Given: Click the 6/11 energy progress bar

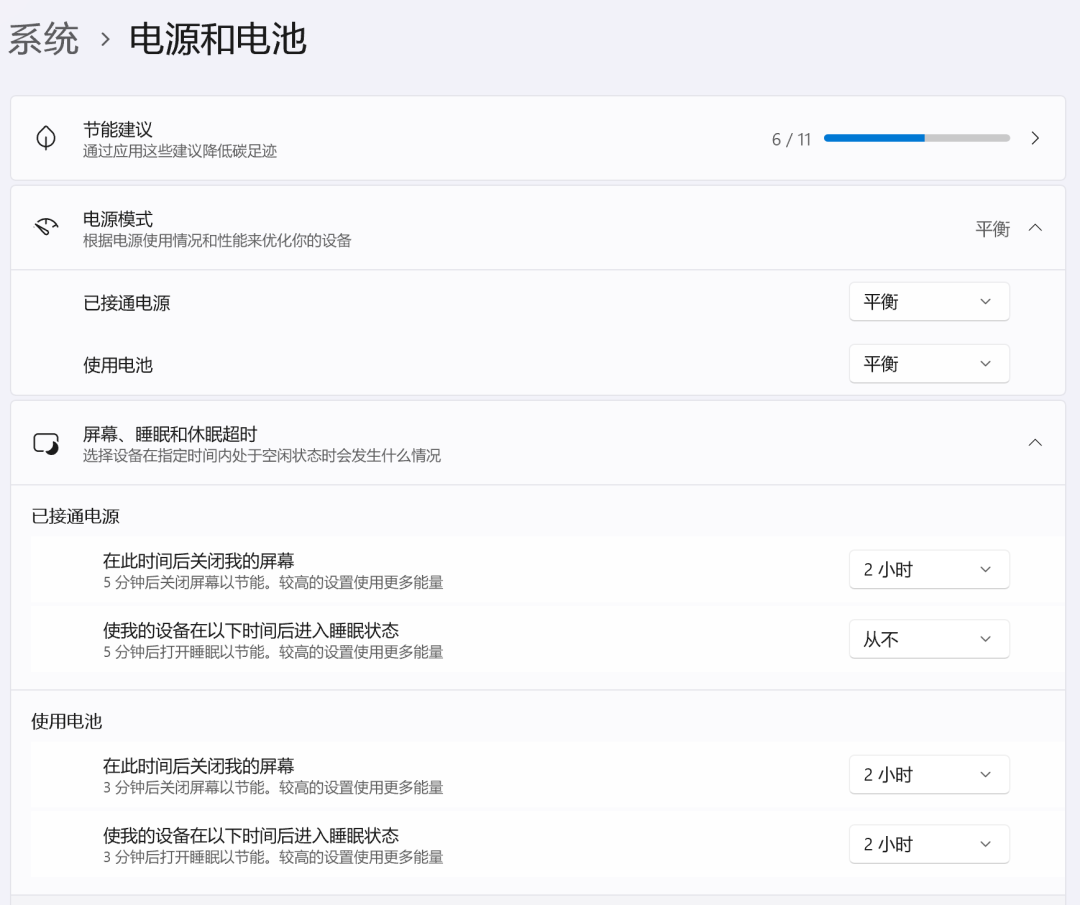Looking at the screenshot, I should 915,138.
